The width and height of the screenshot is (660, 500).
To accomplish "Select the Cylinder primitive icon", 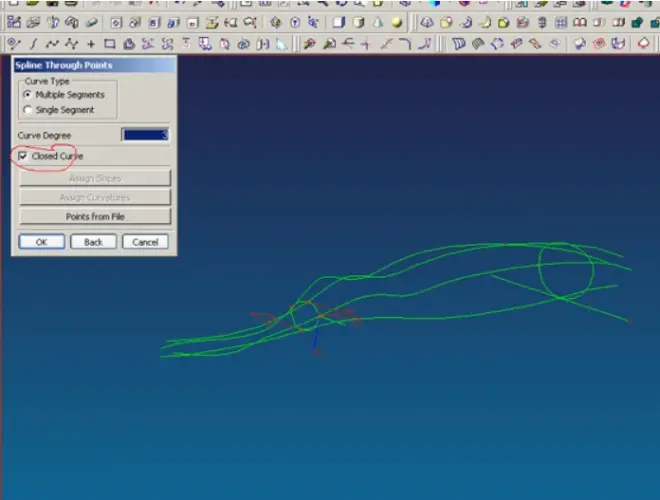I will [358, 22].
